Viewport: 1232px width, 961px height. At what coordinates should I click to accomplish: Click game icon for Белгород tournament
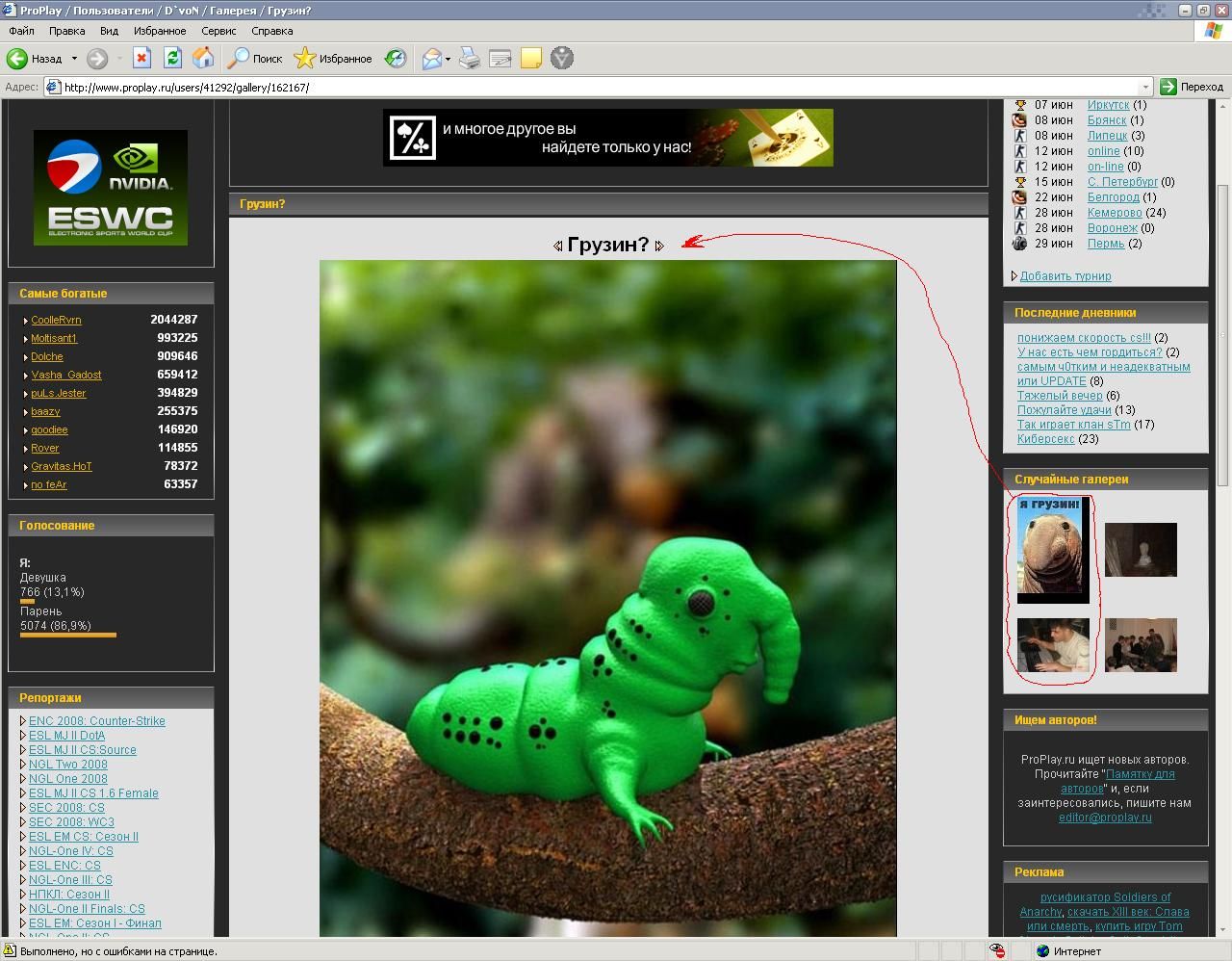1020,197
